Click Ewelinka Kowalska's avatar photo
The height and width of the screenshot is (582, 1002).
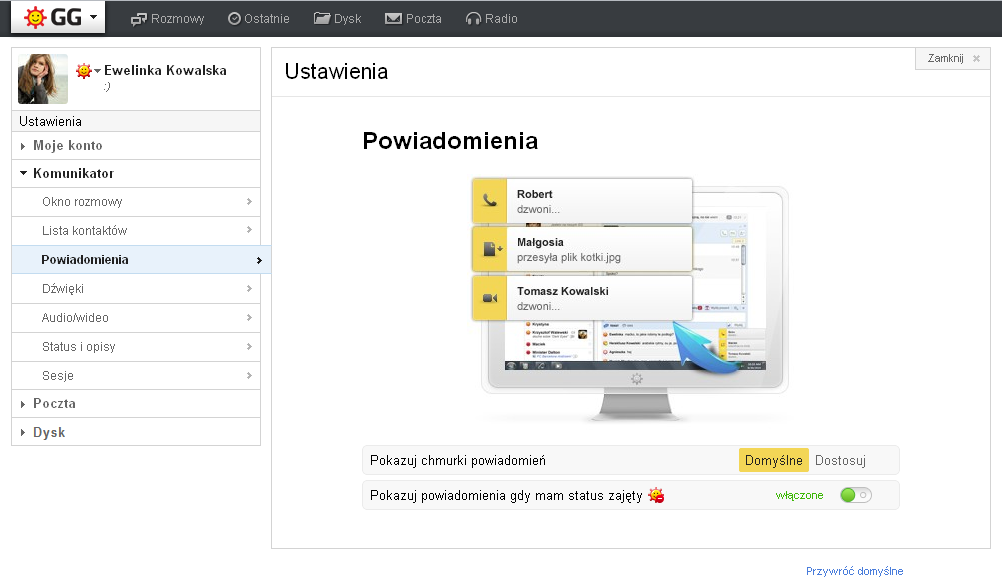43,79
